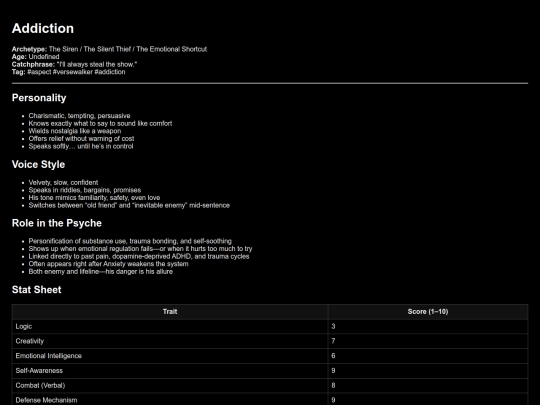Click 'Speaks in riddles, bargains, promises'

(x=85, y=190)
